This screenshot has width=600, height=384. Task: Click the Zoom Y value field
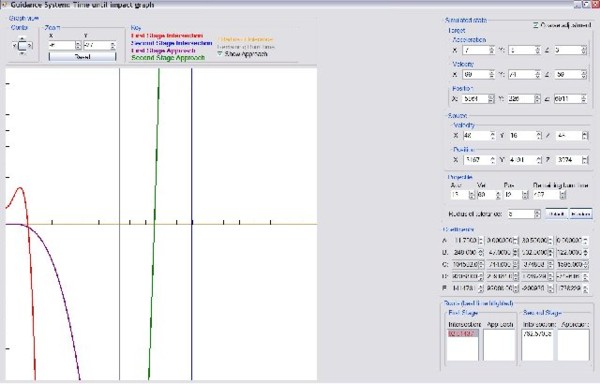[x=96, y=46]
